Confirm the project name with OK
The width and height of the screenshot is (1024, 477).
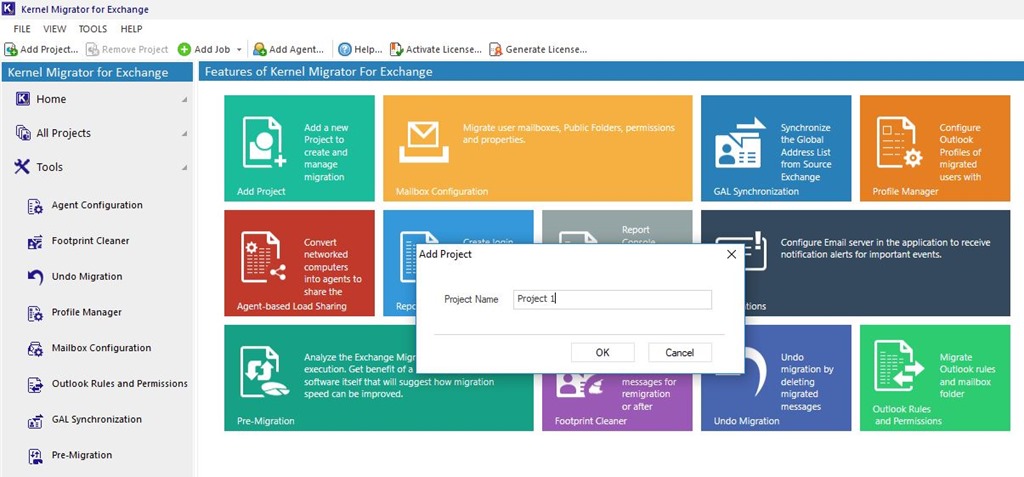[603, 352]
